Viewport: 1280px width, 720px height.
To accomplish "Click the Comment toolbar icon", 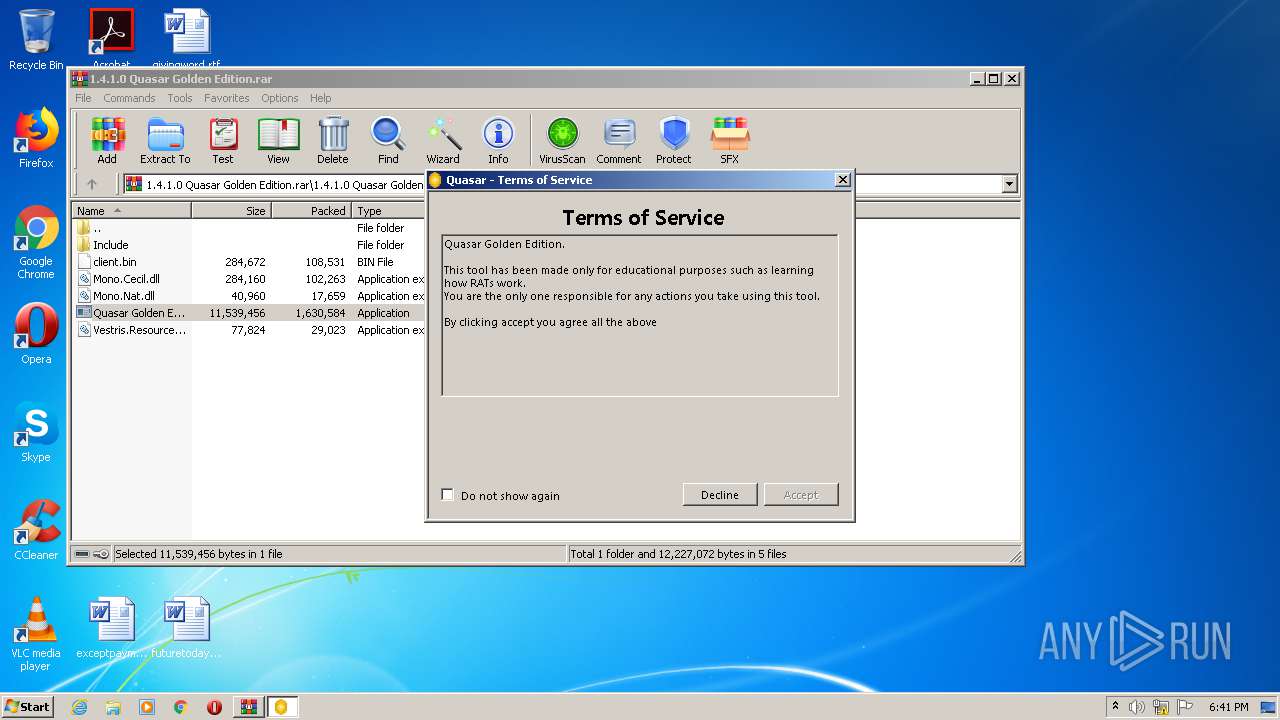I will [x=619, y=141].
